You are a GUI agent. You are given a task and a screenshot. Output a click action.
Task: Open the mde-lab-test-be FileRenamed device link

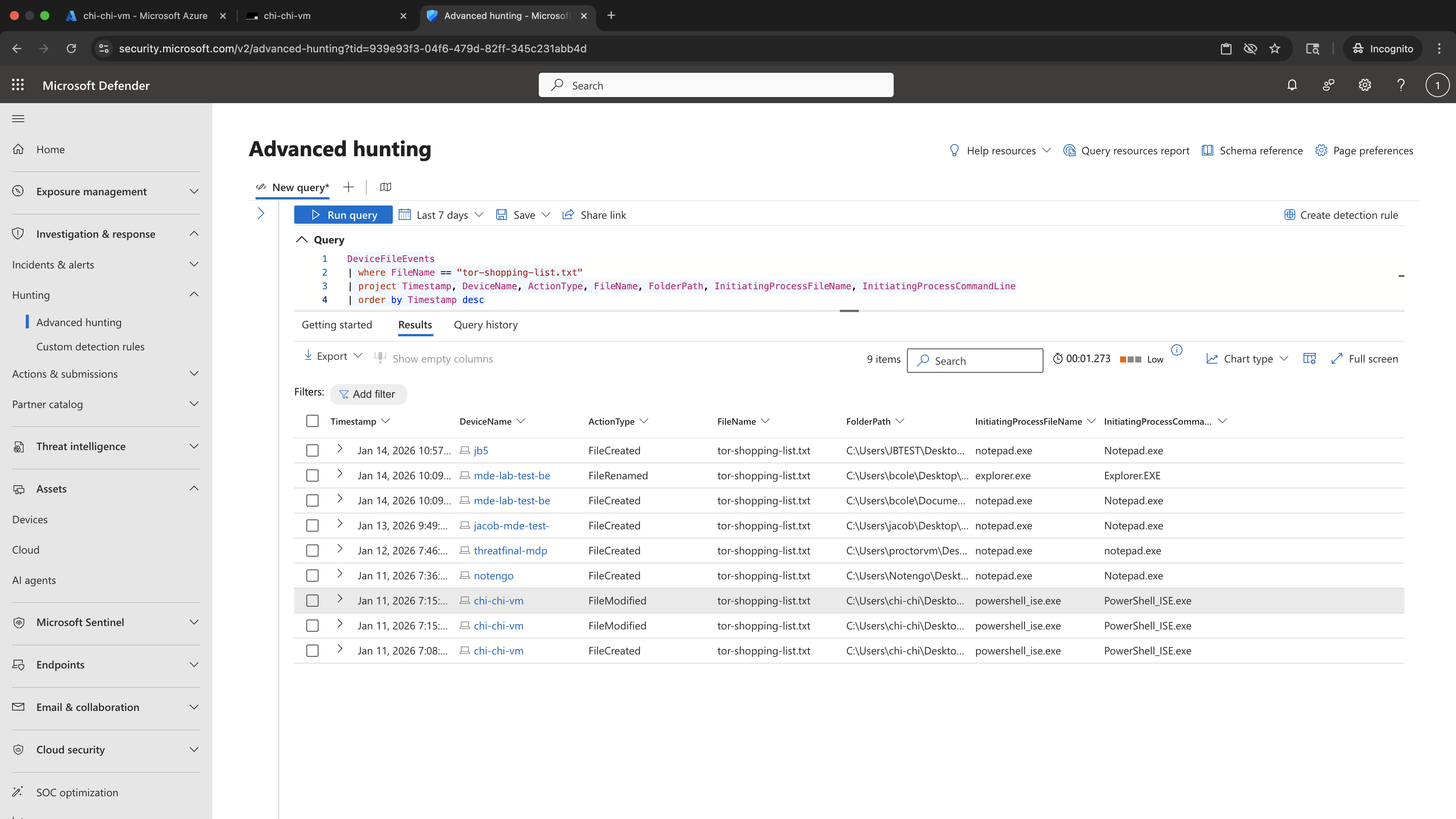tap(511, 475)
